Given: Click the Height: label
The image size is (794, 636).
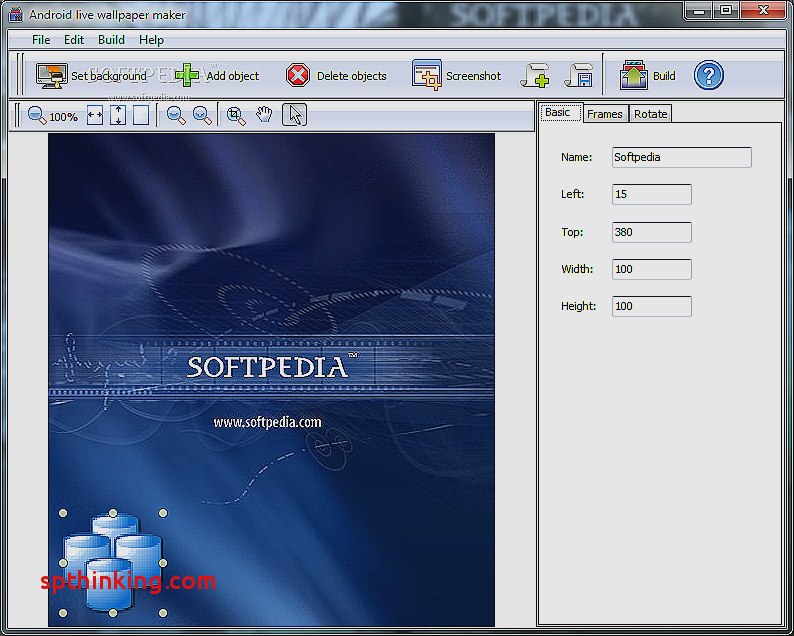Looking at the screenshot, I should click(x=578, y=306).
